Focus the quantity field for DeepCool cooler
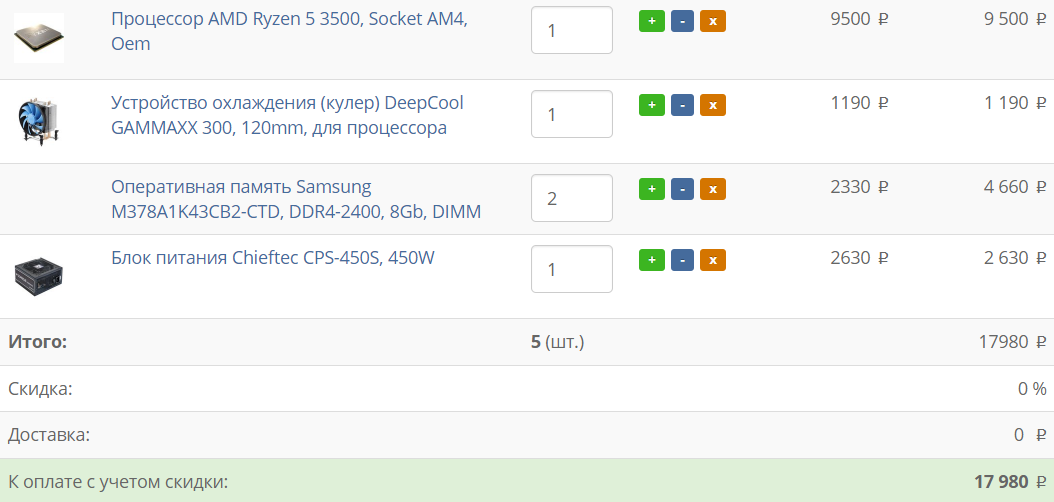The image size is (1054, 502). (572, 114)
